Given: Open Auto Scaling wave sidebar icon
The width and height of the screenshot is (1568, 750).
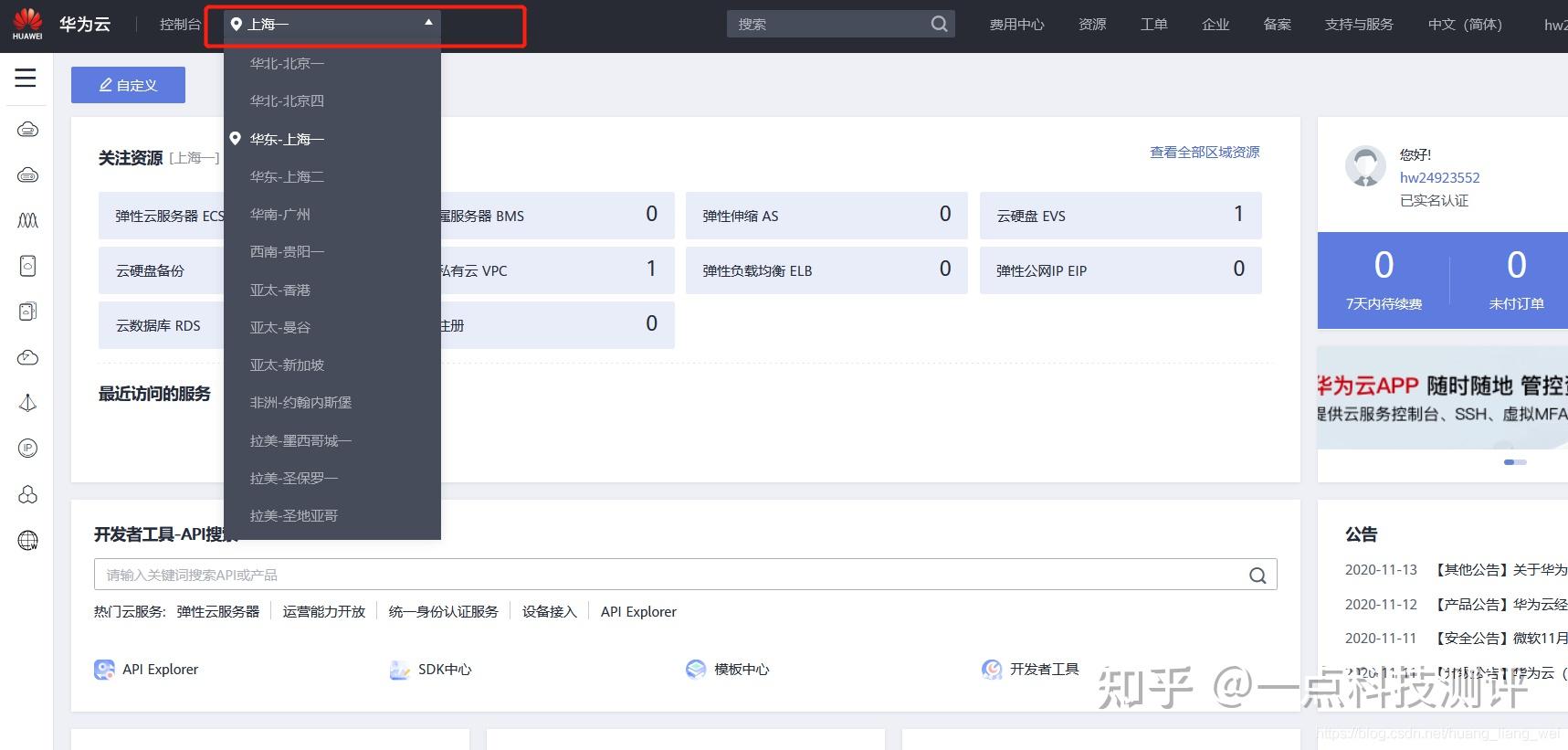Looking at the screenshot, I should [27, 220].
